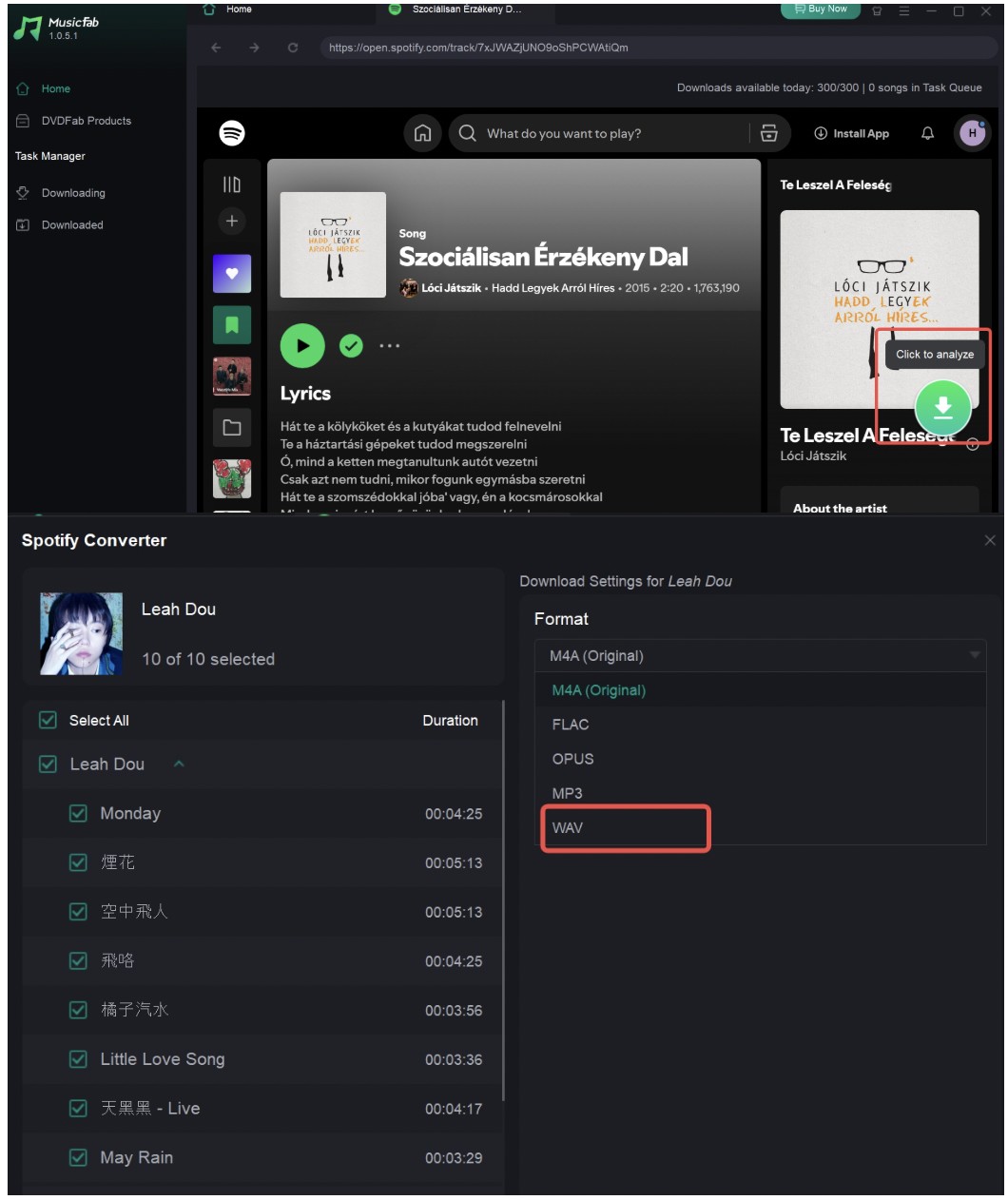Uncheck the 橘子汽水 track checkbox
Image resolution: width=1008 pixels, height=1200 pixels.
[x=79, y=1010]
